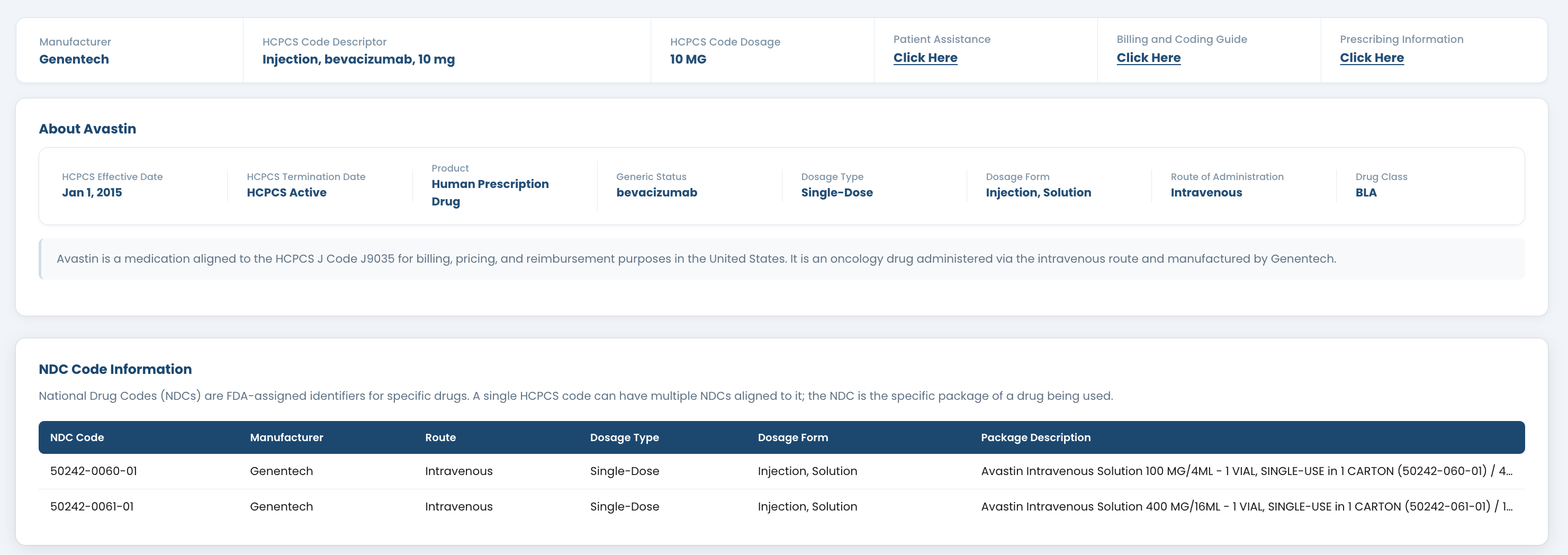Click the Human Prescription Drug product value
The width and height of the screenshot is (1568, 555).
(x=490, y=193)
